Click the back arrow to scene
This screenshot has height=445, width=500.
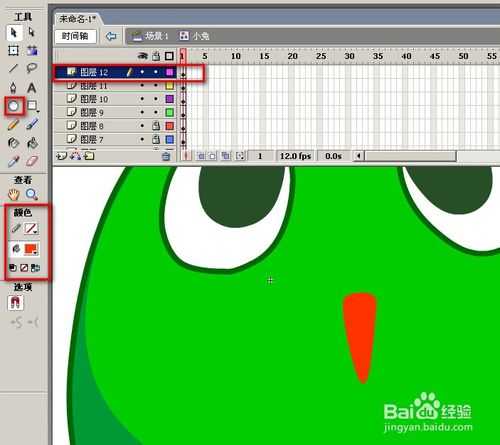(x=111, y=36)
